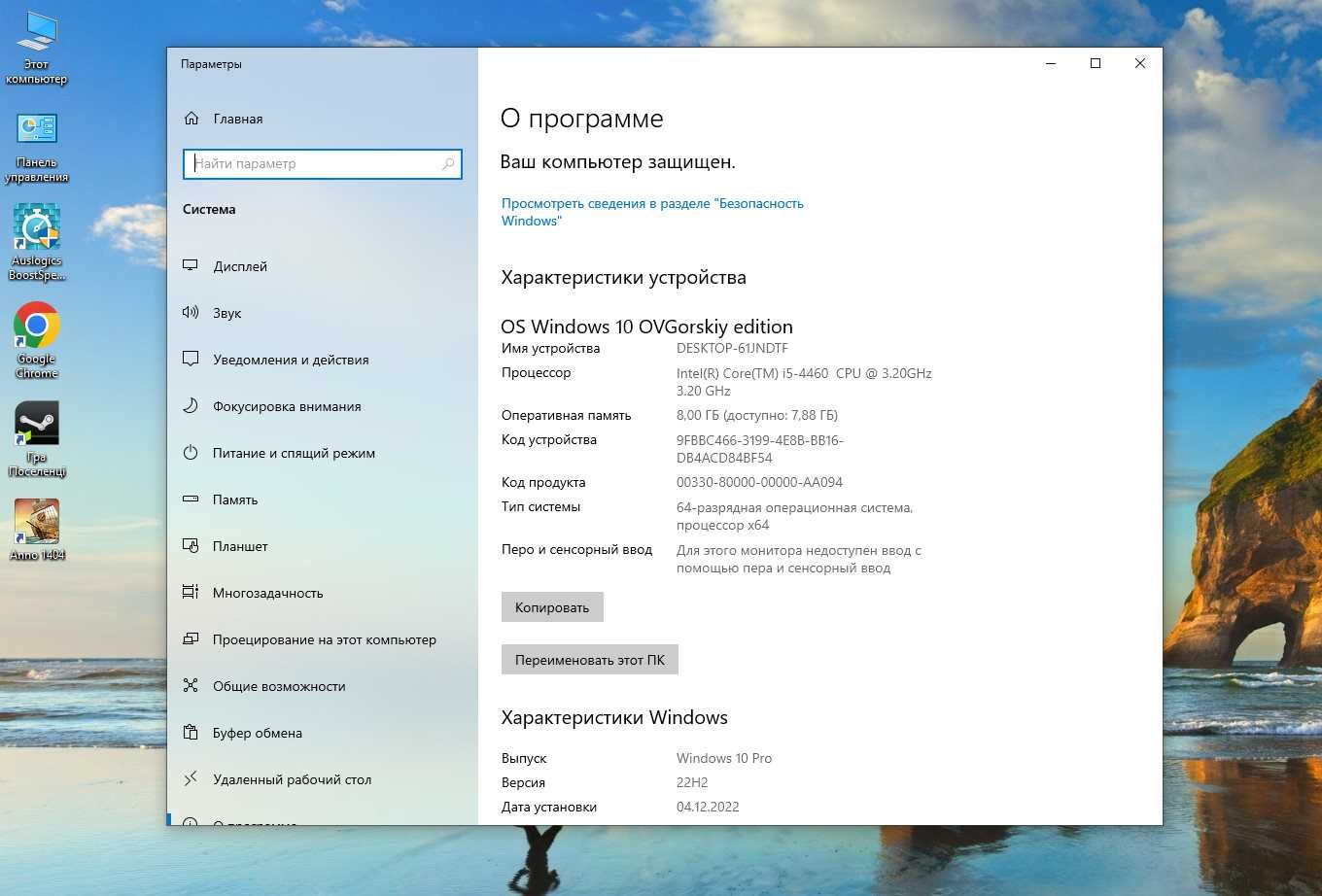Click the Дисплей monitor icon
This screenshot has width=1322, height=896.
191,266
